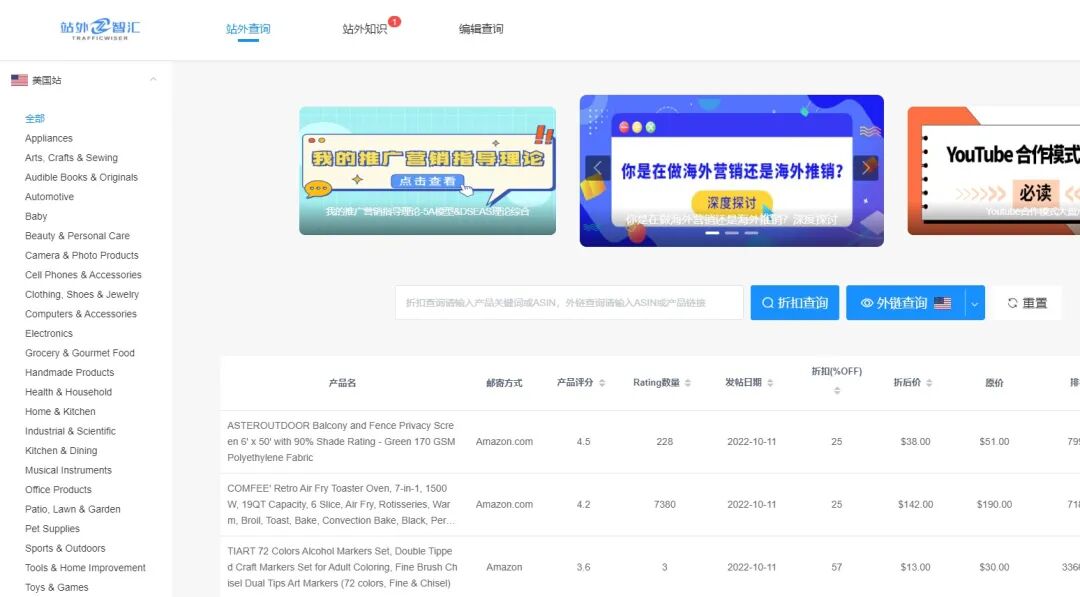Click the 站外智汇 logo at top left

98,27
